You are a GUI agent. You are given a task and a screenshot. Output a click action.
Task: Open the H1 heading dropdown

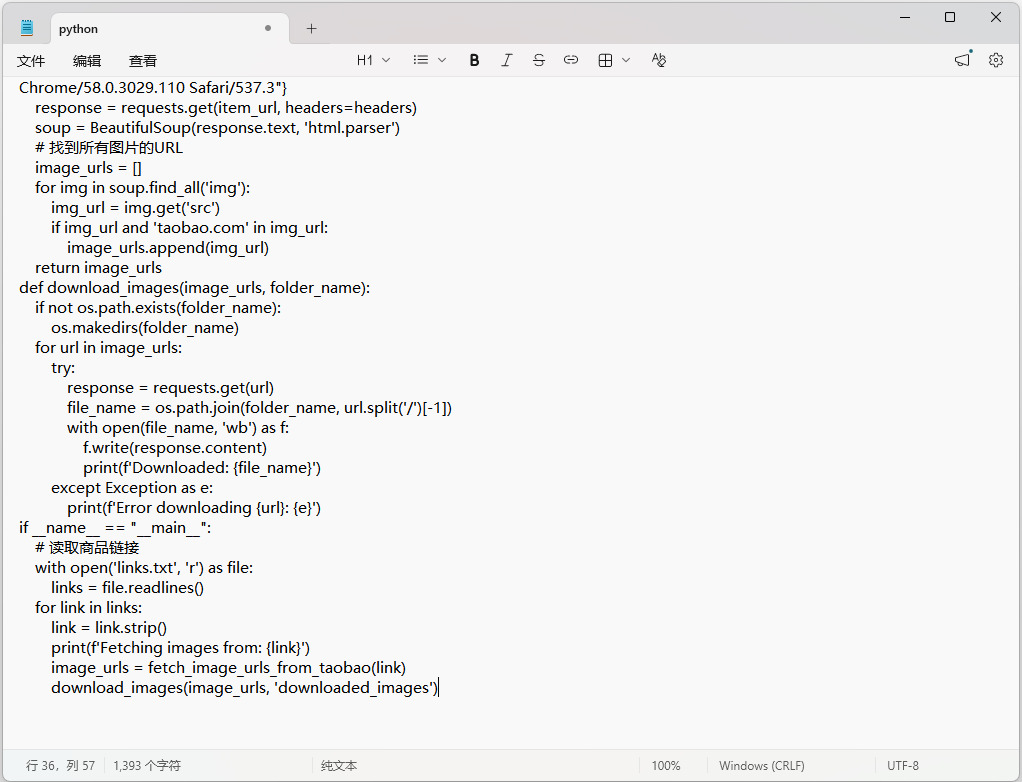click(373, 60)
